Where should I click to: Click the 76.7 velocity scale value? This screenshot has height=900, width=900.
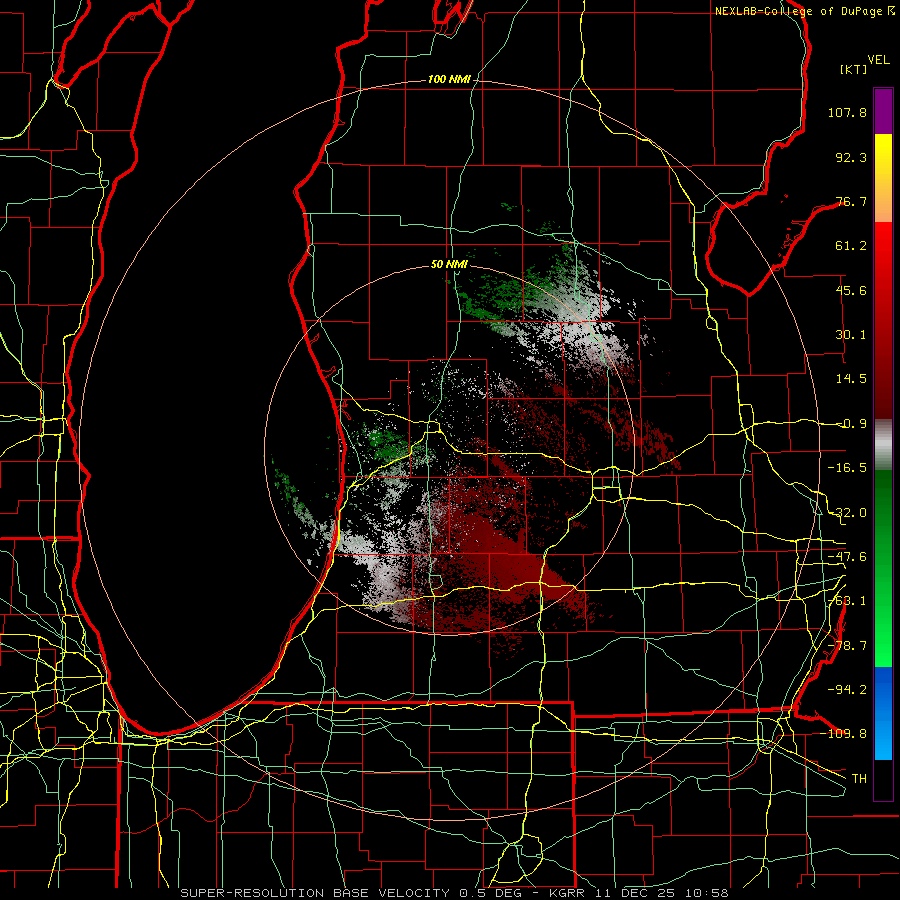pyautogui.click(x=851, y=201)
